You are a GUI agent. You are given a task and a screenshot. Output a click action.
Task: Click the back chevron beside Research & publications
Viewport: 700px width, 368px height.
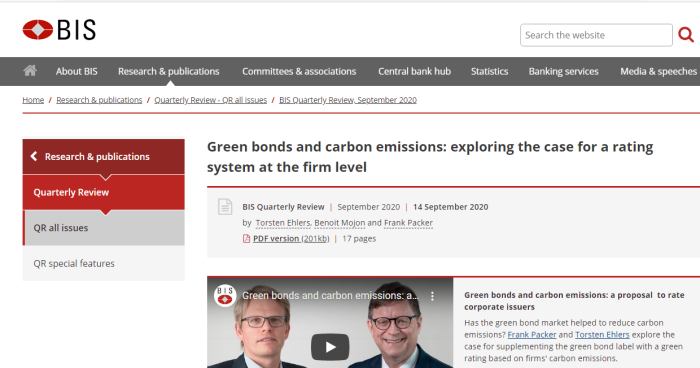(34, 156)
